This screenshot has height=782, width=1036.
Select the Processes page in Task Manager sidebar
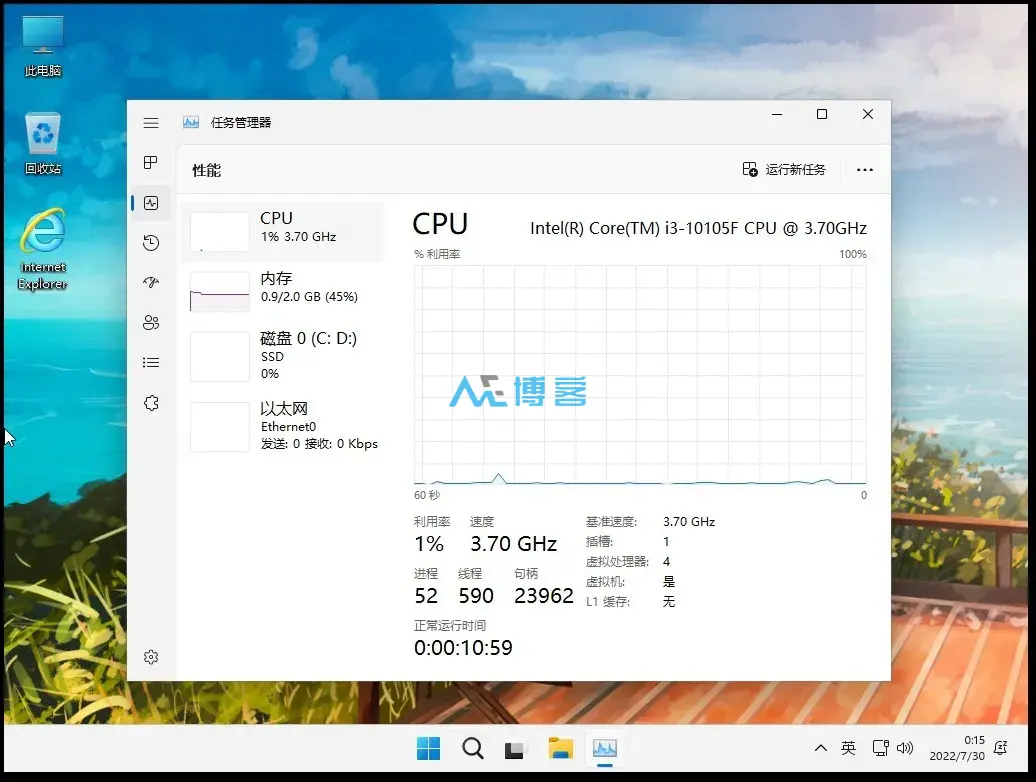tap(151, 162)
